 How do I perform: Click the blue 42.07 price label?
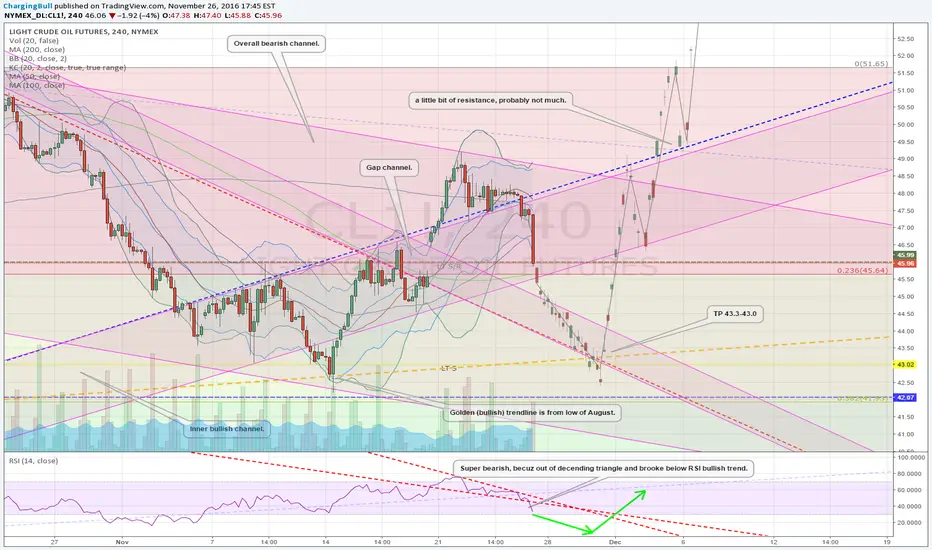pyautogui.click(x=905, y=398)
